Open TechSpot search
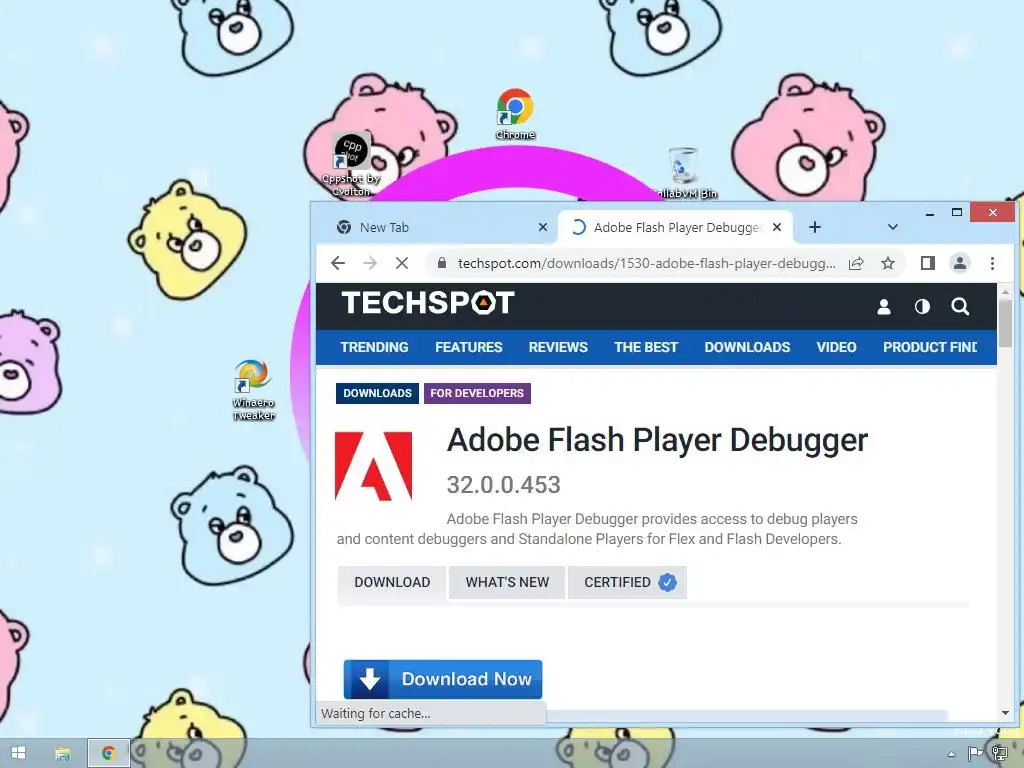This screenshot has width=1024, height=768. click(x=960, y=306)
